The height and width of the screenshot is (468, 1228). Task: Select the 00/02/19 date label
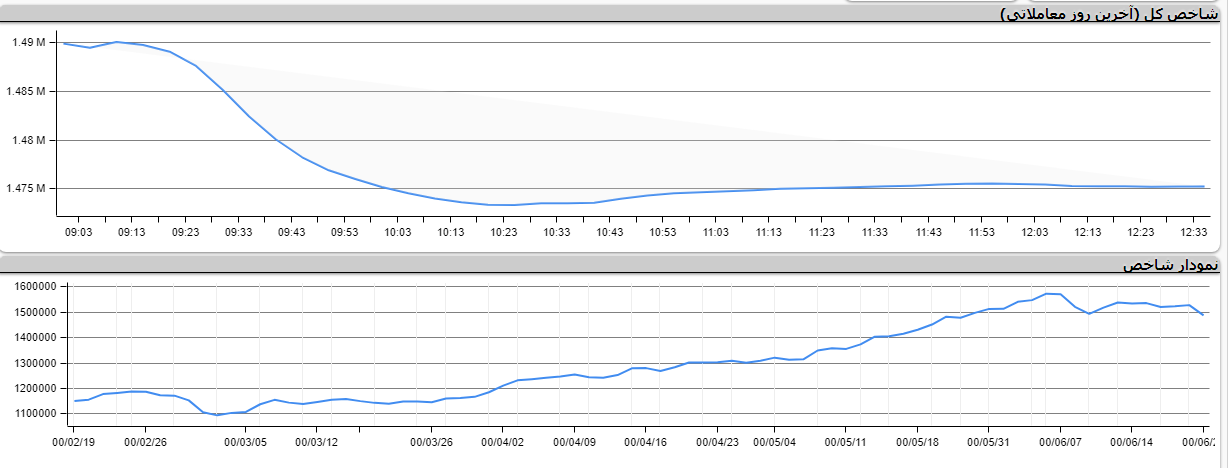75,441
